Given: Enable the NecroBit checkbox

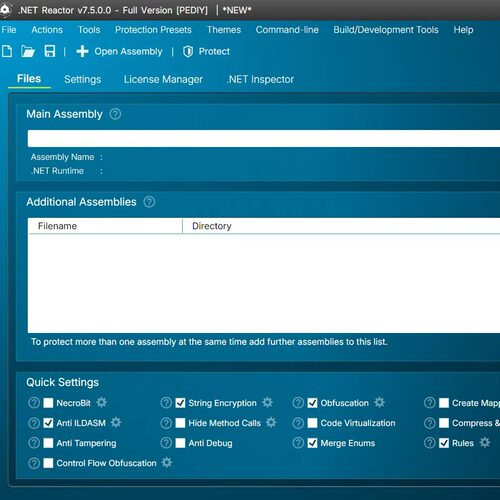Looking at the screenshot, I should 48,403.
